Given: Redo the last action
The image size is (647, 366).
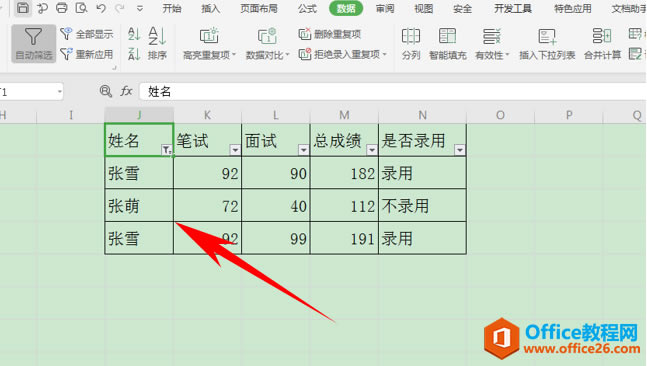Looking at the screenshot, I should click(120, 8).
